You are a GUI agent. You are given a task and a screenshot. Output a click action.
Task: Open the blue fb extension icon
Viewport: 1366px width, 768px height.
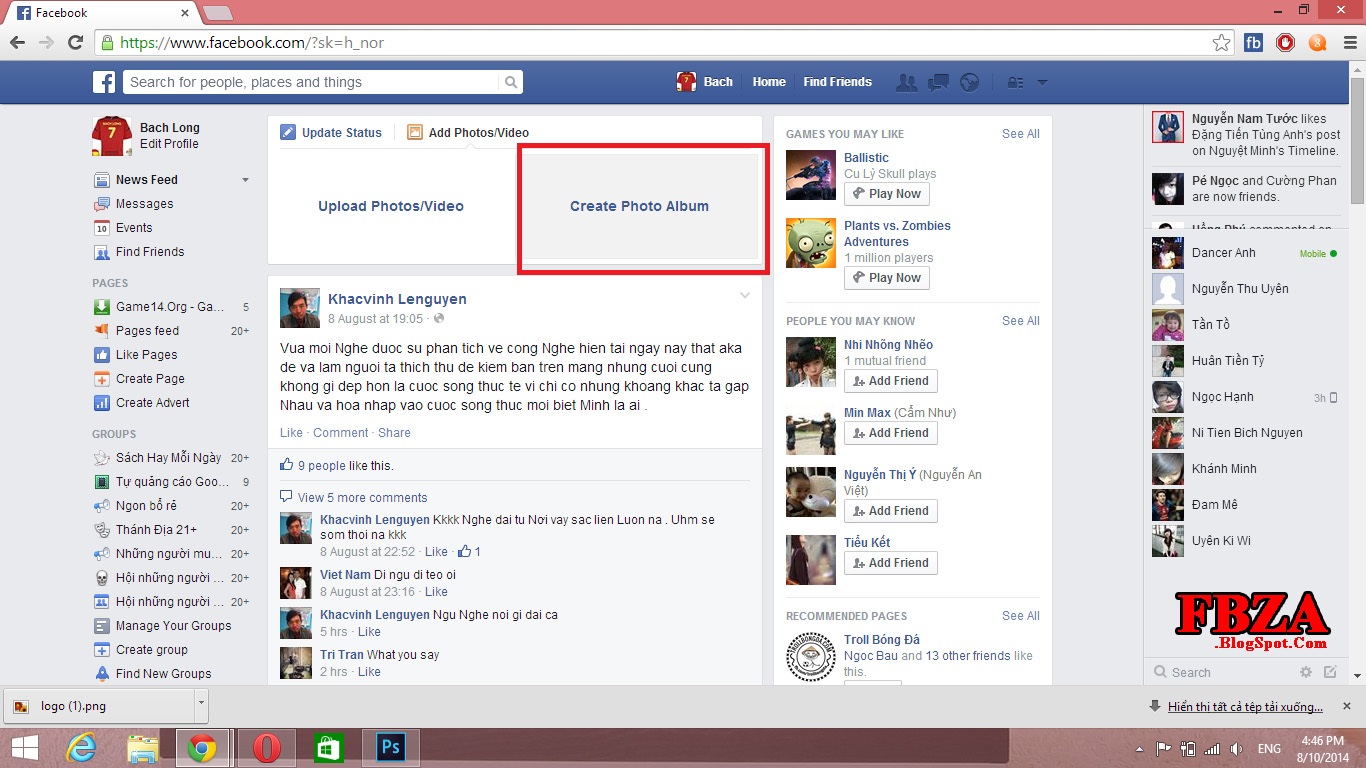point(1253,43)
